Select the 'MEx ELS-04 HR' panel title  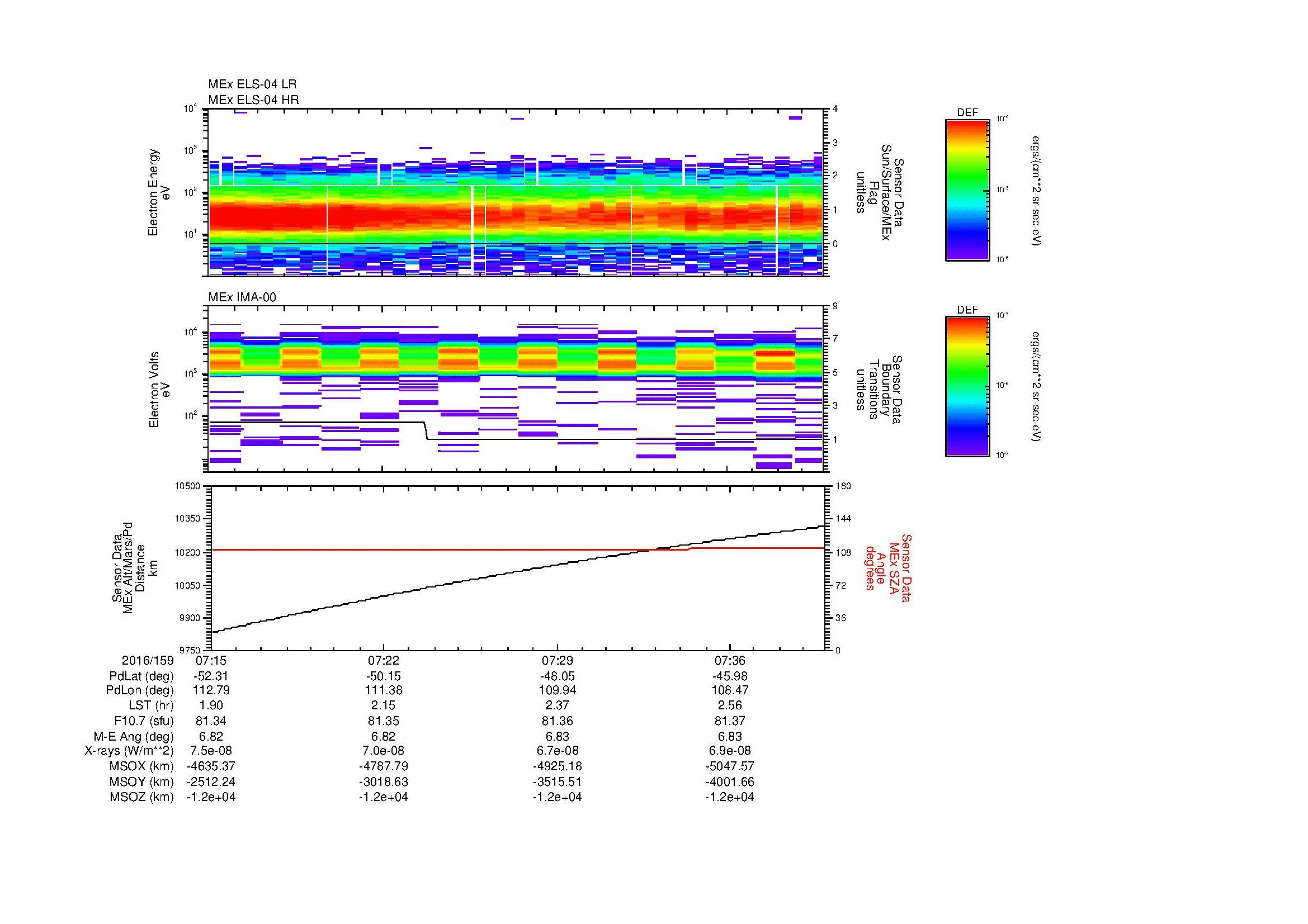(x=253, y=100)
